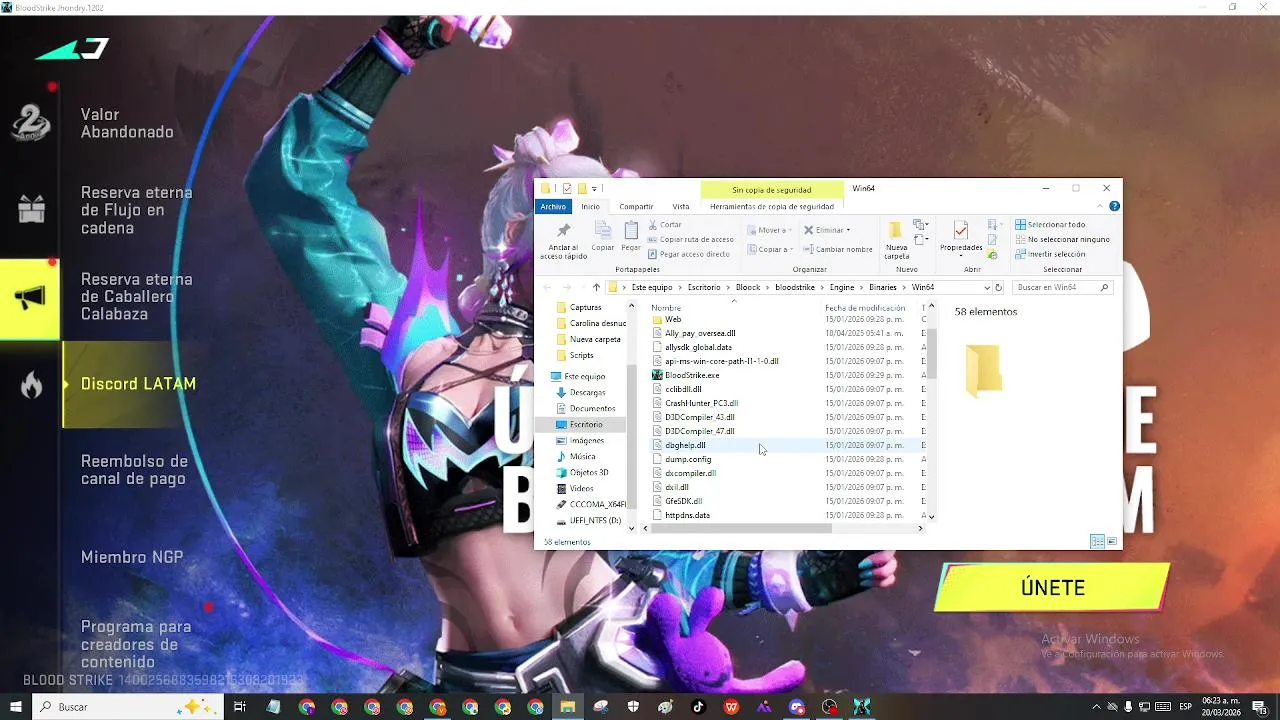The height and width of the screenshot is (720, 1280).
Task: Switch to the Inicio ribbon tab
Action: (590, 207)
